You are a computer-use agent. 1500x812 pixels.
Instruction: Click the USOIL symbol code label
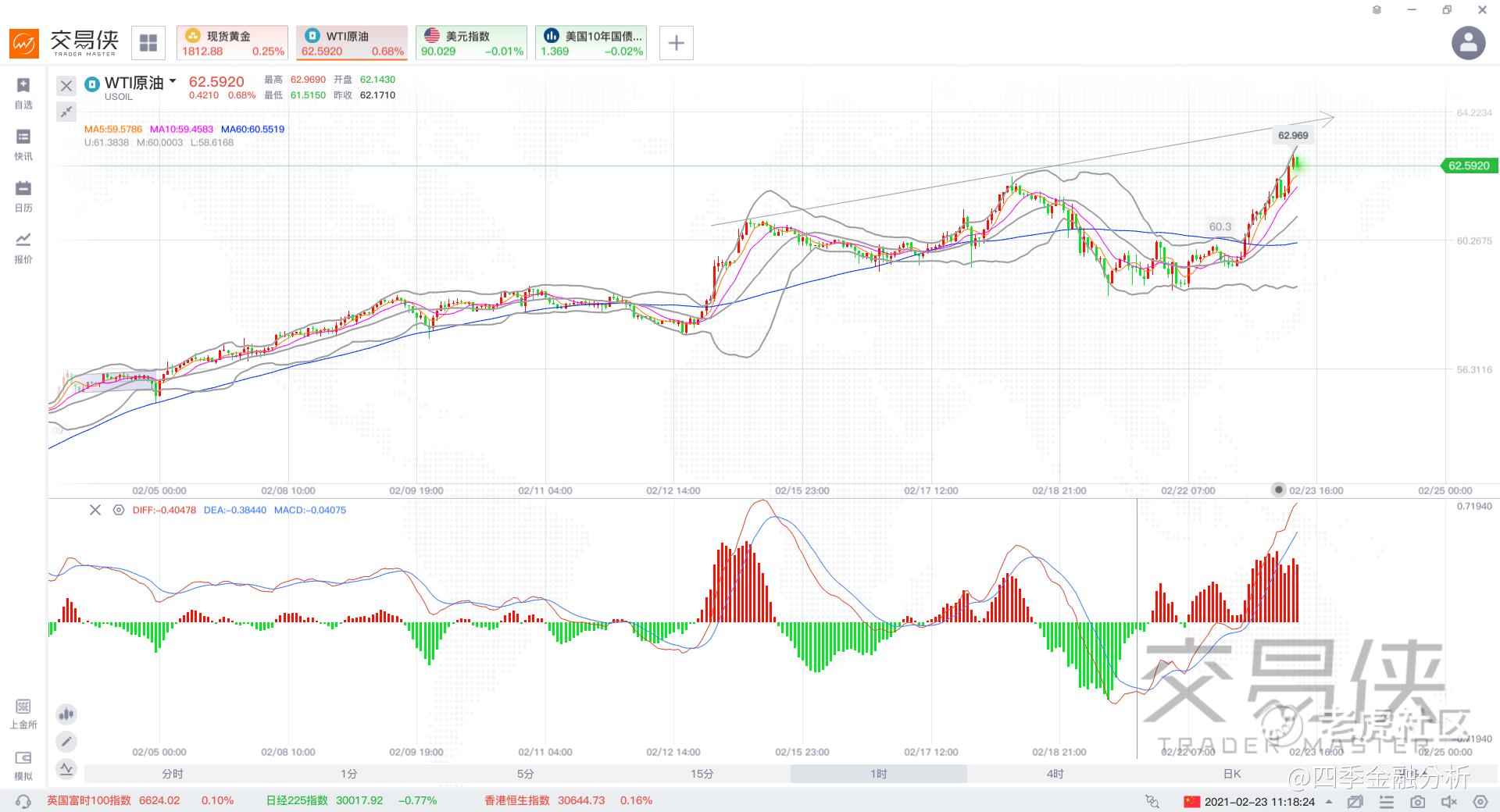pos(119,97)
